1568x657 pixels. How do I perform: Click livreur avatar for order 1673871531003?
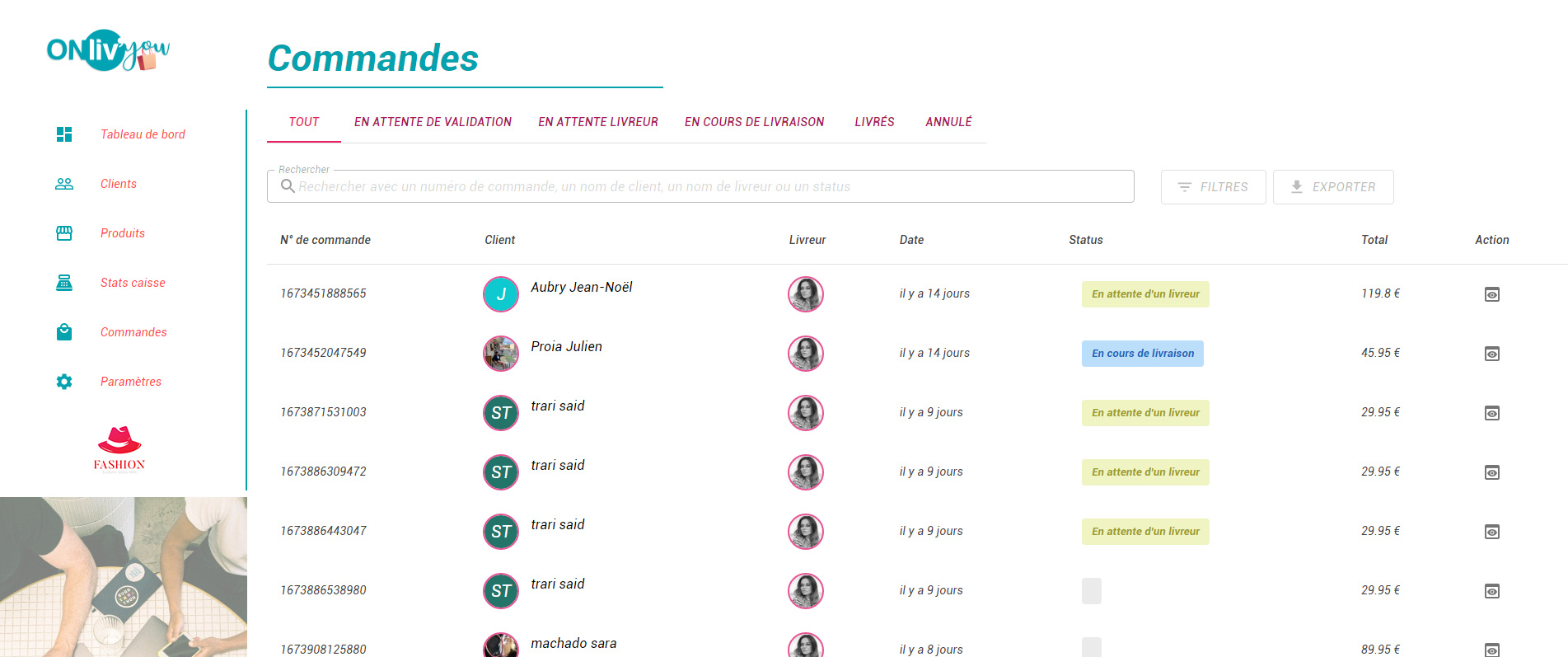coord(806,413)
